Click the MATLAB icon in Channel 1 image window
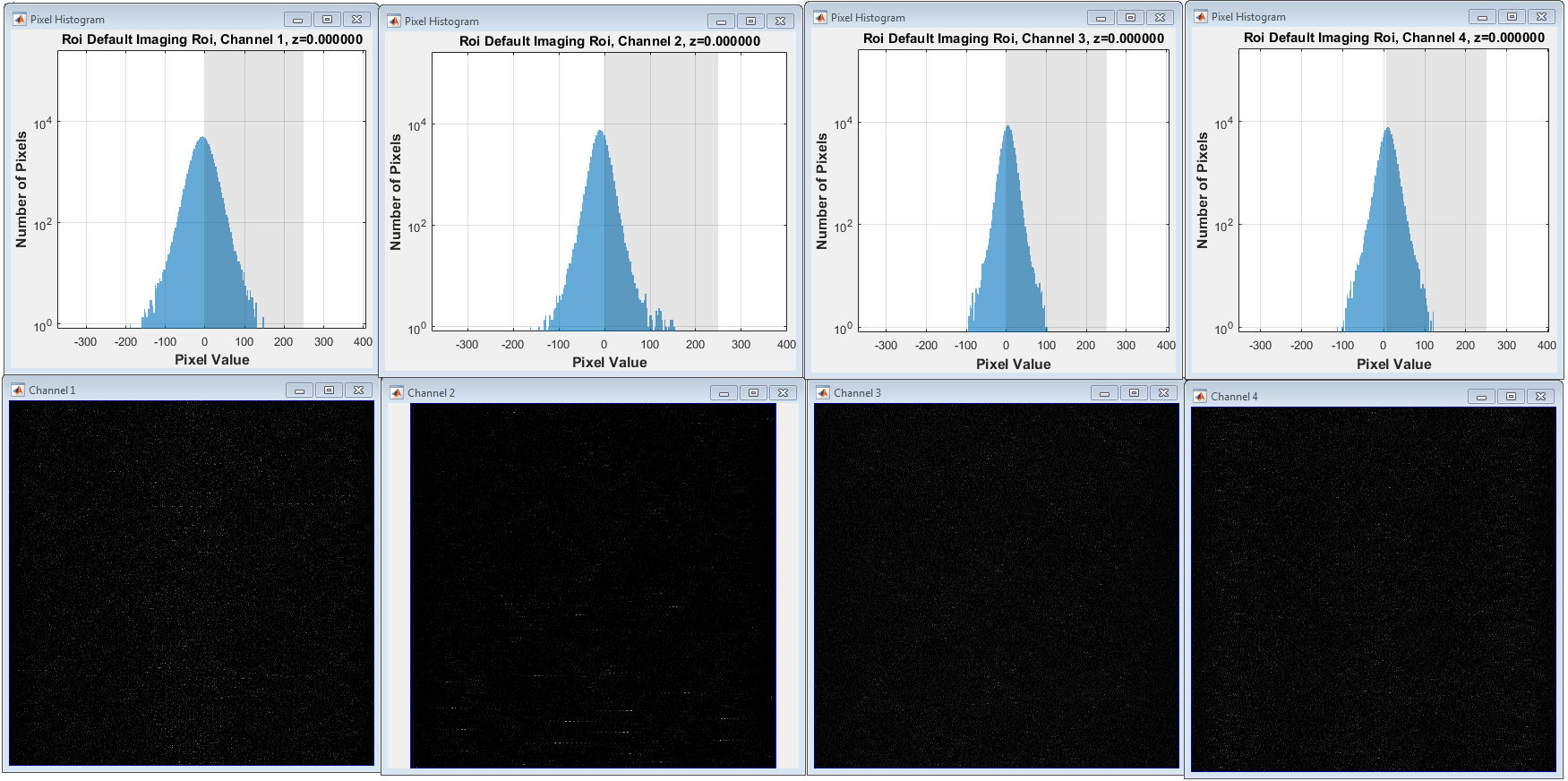 click(x=18, y=390)
